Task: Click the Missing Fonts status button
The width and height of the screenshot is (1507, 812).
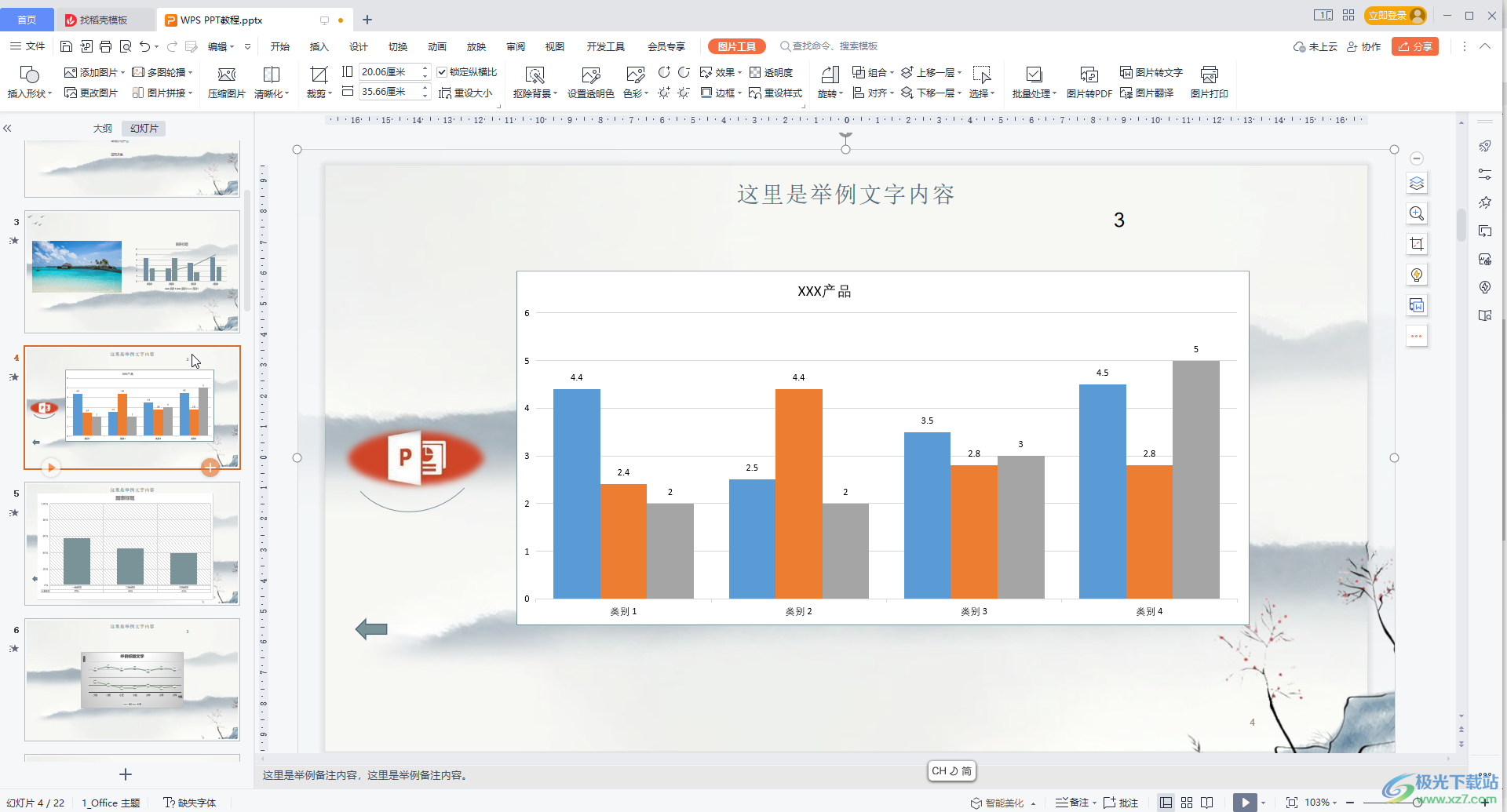Action: [189, 803]
